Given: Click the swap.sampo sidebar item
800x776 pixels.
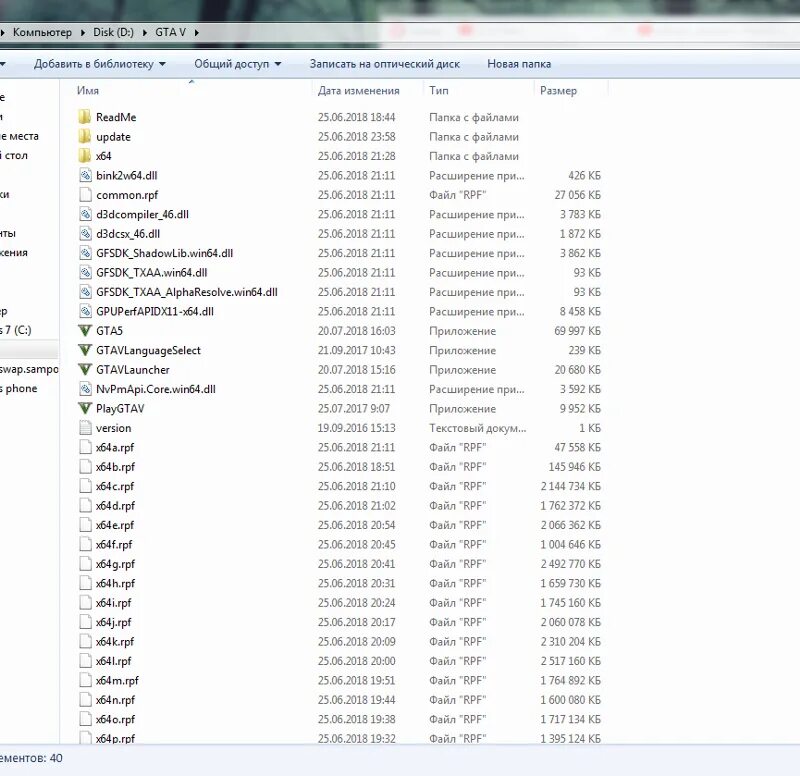Looking at the screenshot, I should (x=29, y=369).
